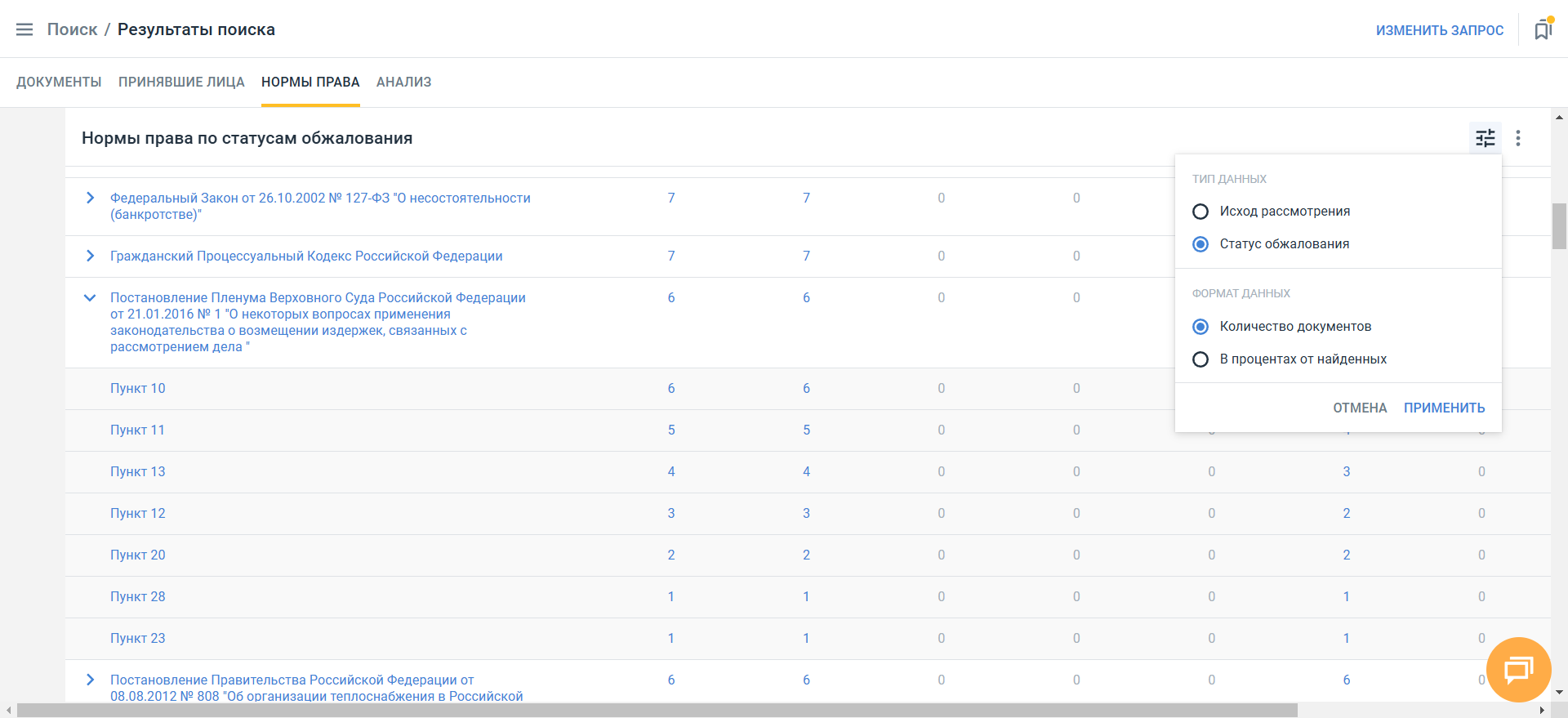
Task: Switch to the ДОКУМЕНТЫ tab
Action: [59, 82]
